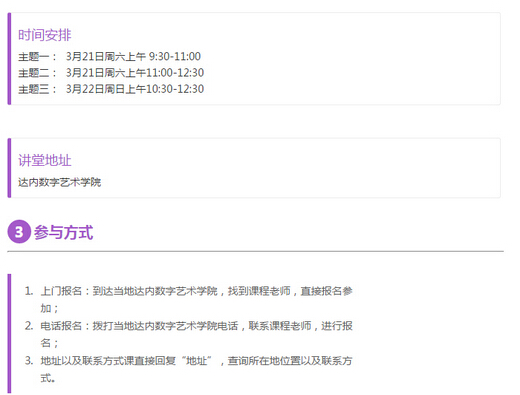Click list item 地址以及联系方式 instruction

click(x=189, y=369)
